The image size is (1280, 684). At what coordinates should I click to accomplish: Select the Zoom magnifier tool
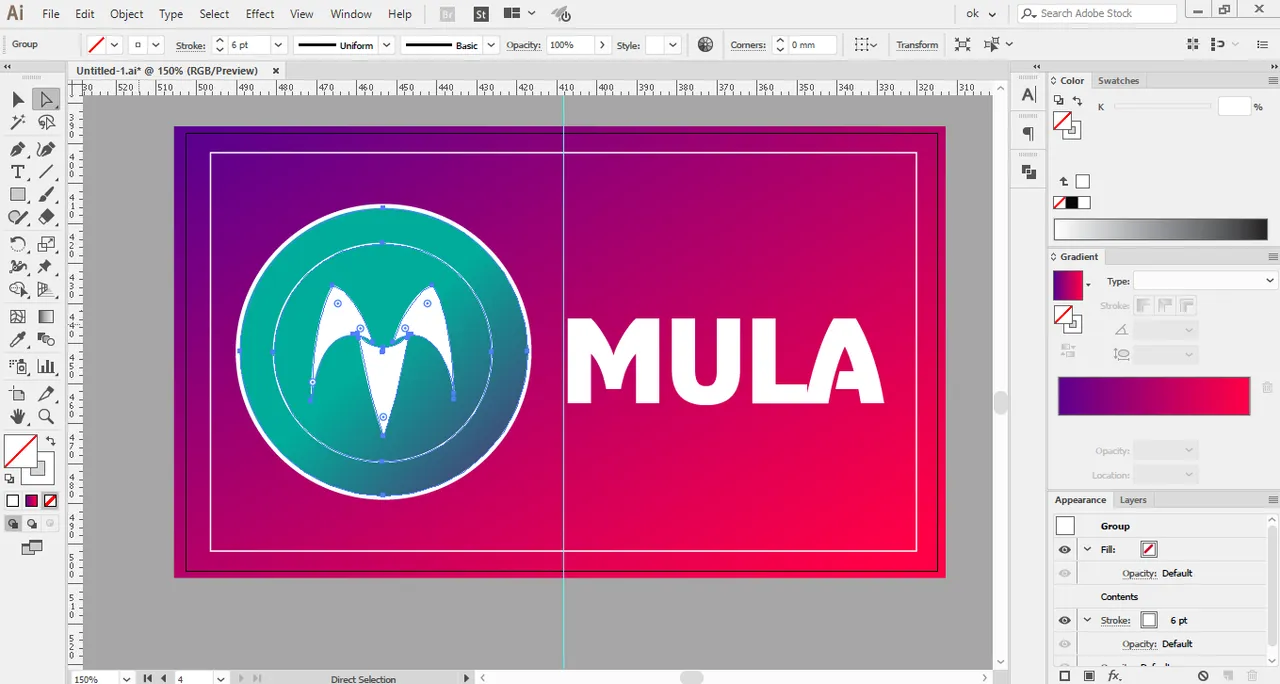[x=46, y=417]
